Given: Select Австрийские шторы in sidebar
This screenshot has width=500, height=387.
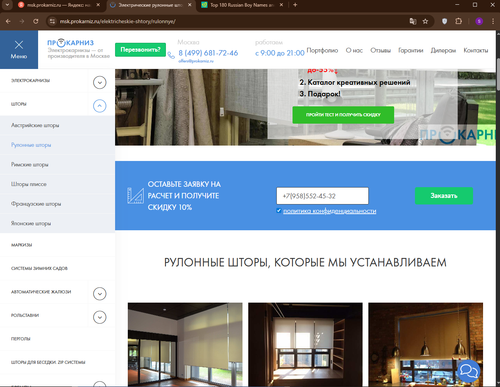Looking at the screenshot, I should coord(35,125).
